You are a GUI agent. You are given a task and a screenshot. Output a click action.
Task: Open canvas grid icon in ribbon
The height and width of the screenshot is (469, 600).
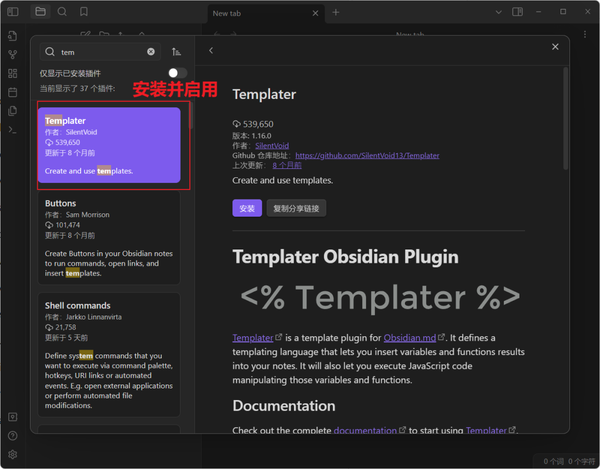click(x=13, y=73)
